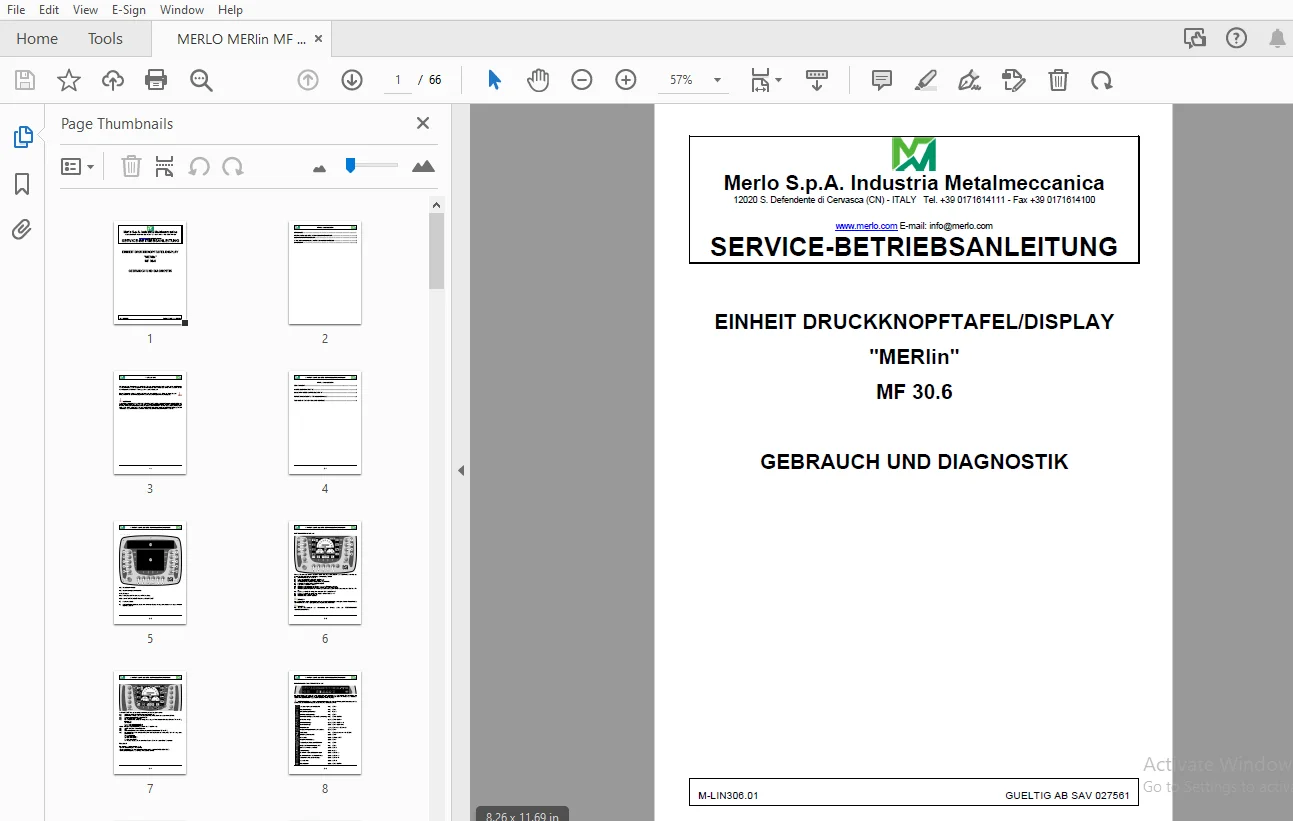Click the insert pages icon in thumbnails panel
This screenshot has width=1293, height=821.
[165, 166]
